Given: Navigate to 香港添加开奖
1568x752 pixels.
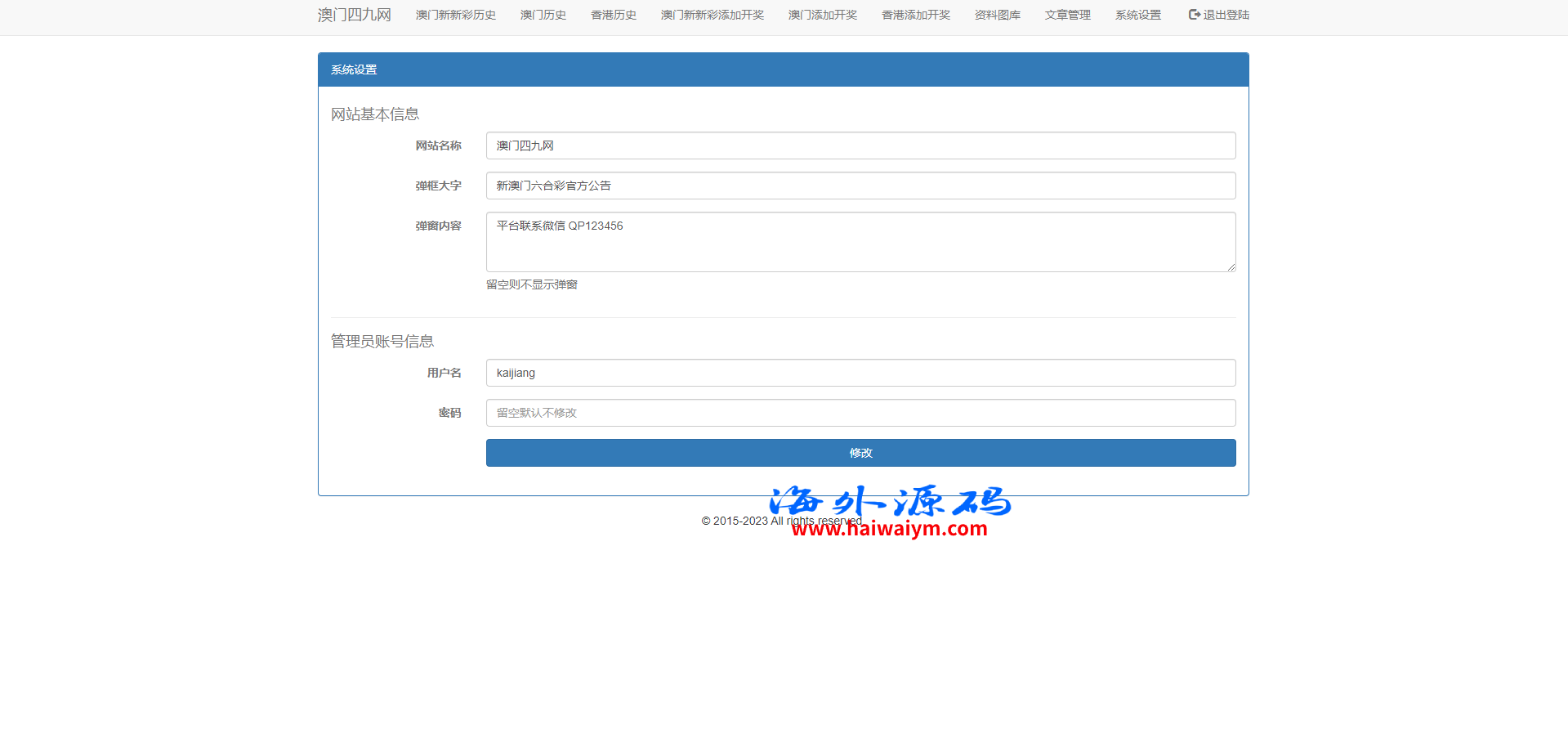Looking at the screenshot, I should tap(915, 15).
